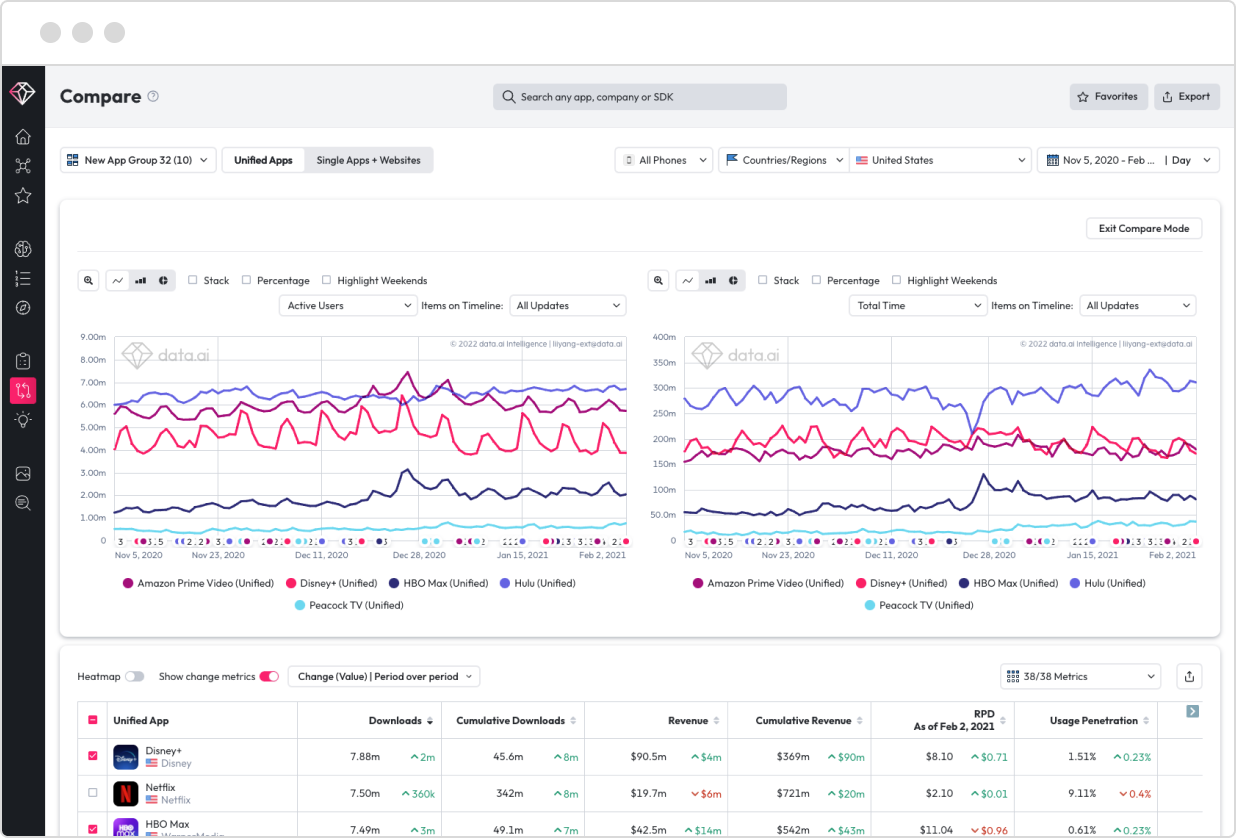The image size is (1236, 838).
Task: Enable Stack on the Total Time chart
Action: [x=763, y=281]
